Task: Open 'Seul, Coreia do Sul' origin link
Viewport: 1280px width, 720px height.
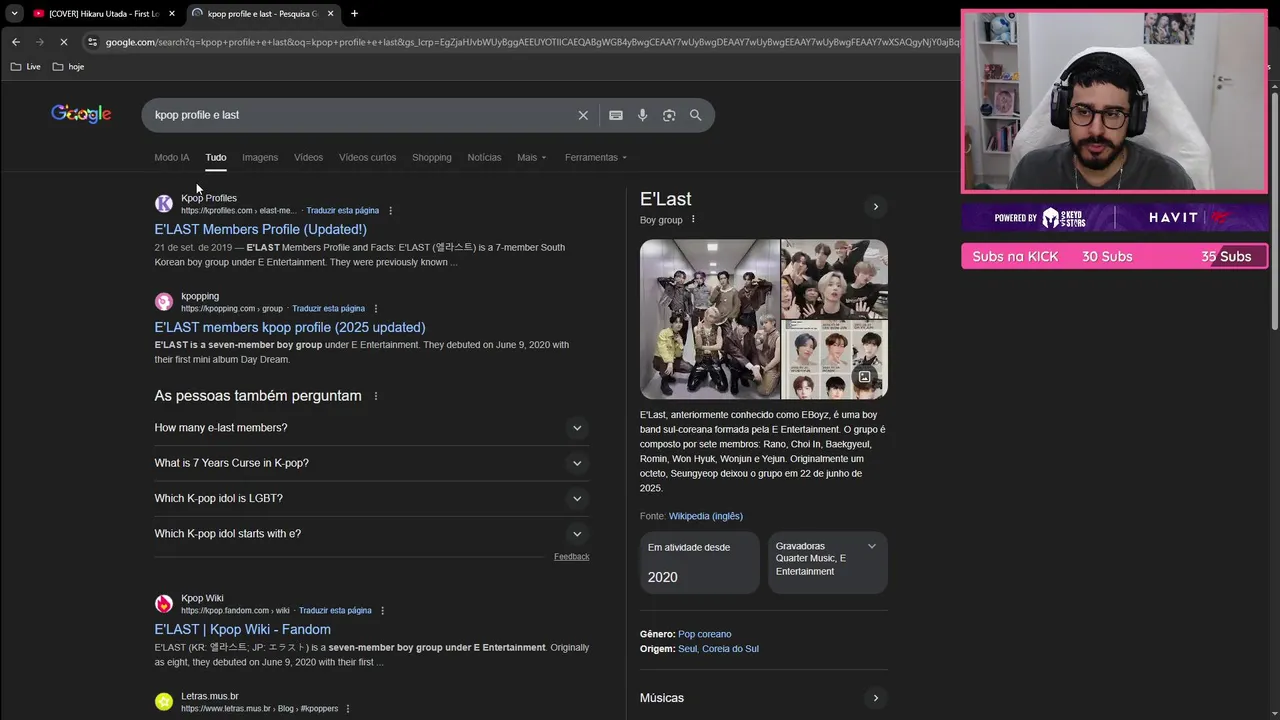Action: pos(718,649)
